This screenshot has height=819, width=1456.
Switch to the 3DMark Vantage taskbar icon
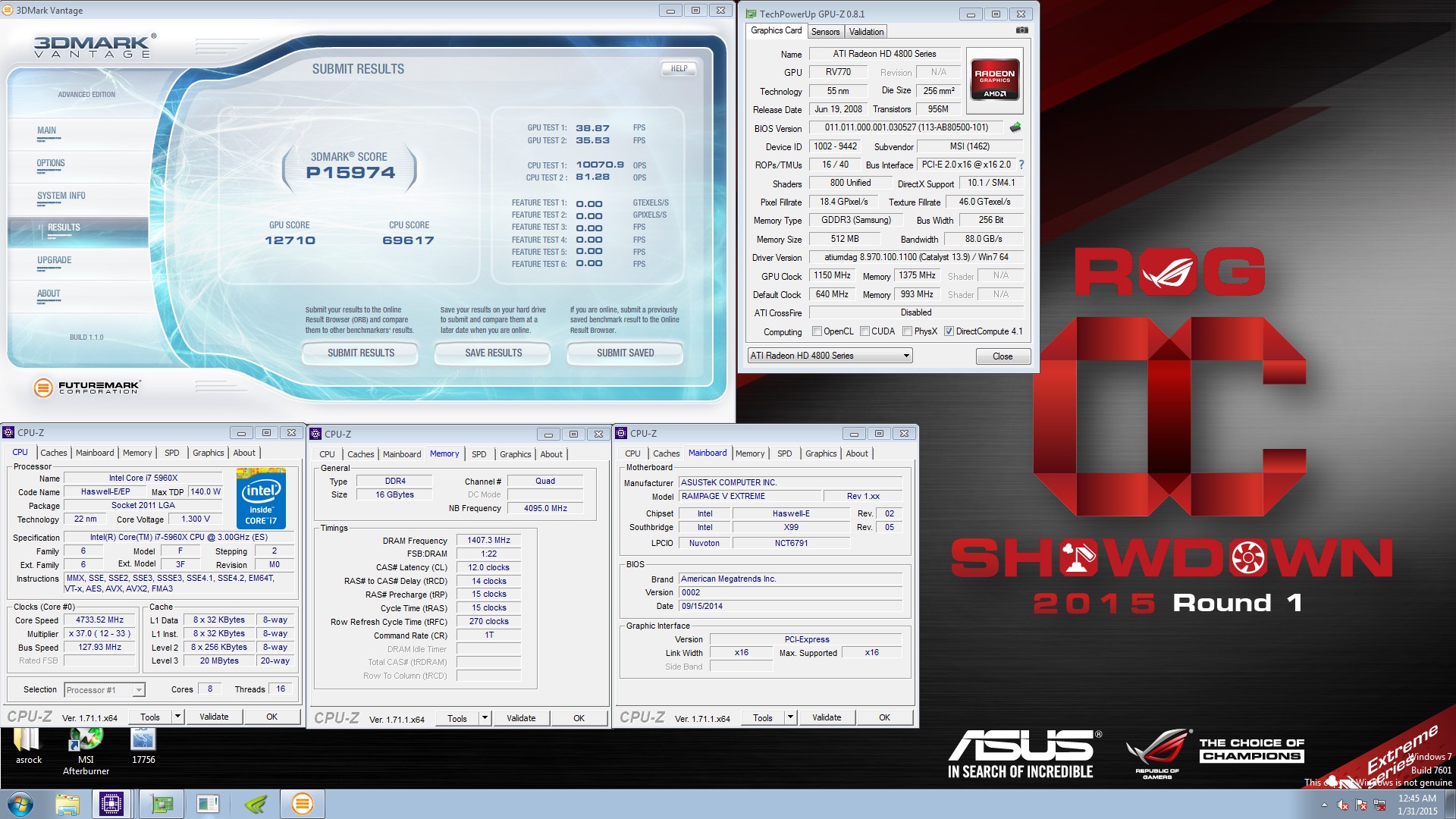point(302,804)
